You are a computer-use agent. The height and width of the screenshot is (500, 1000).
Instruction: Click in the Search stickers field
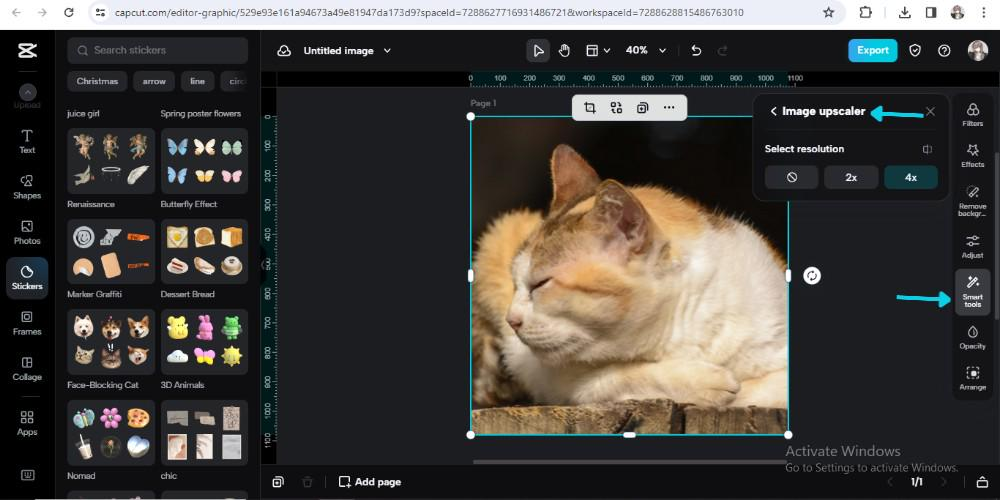[158, 50]
